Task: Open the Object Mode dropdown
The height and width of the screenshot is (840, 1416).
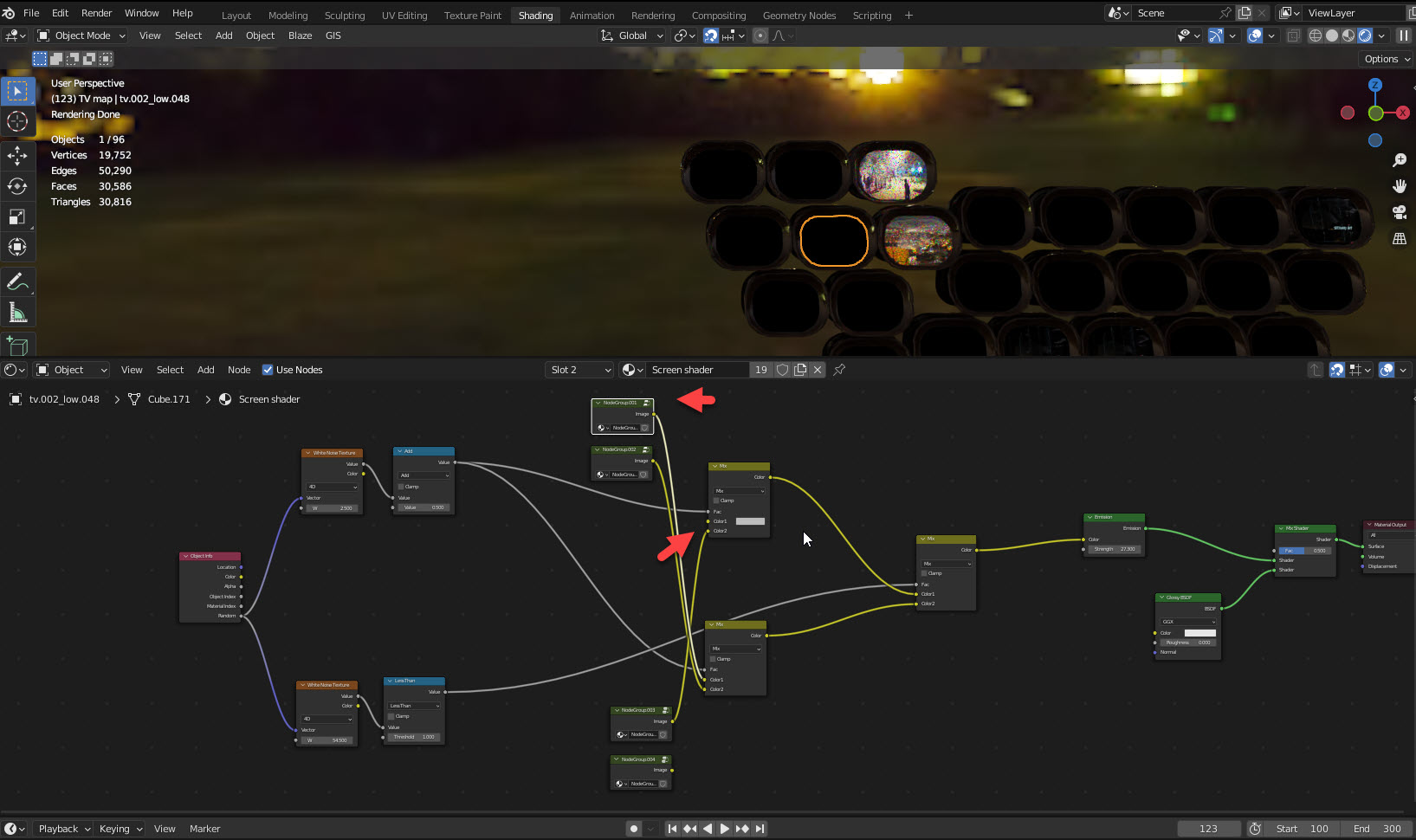Action: click(81, 36)
